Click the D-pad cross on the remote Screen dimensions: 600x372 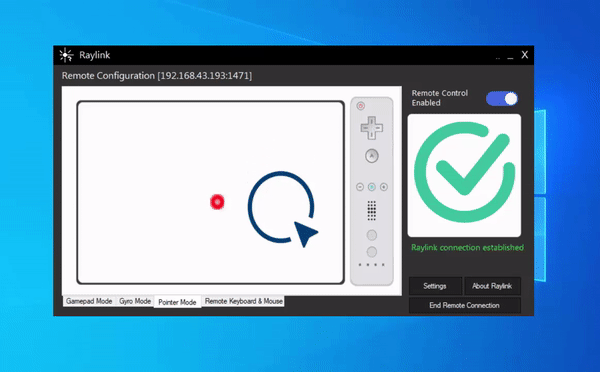tap(372, 128)
